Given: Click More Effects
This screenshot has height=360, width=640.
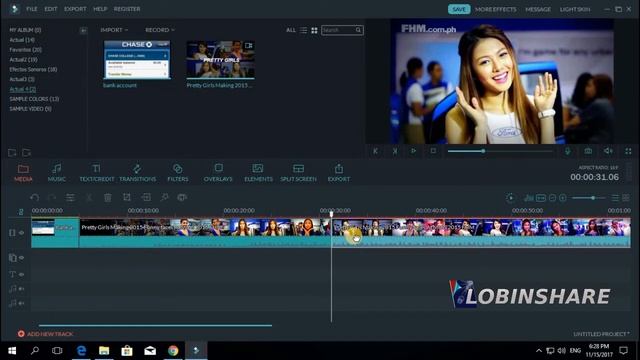Looking at the screenshot, I should (496, 9).
